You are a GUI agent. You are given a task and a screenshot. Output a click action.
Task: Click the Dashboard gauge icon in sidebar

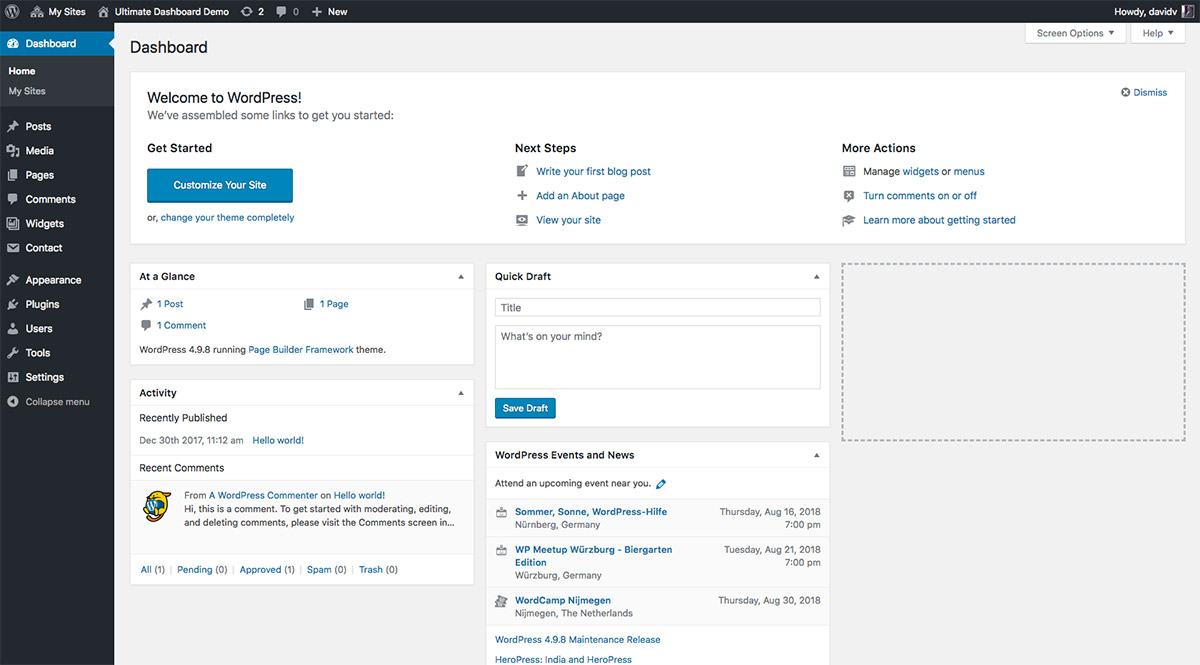coord(13,44)
